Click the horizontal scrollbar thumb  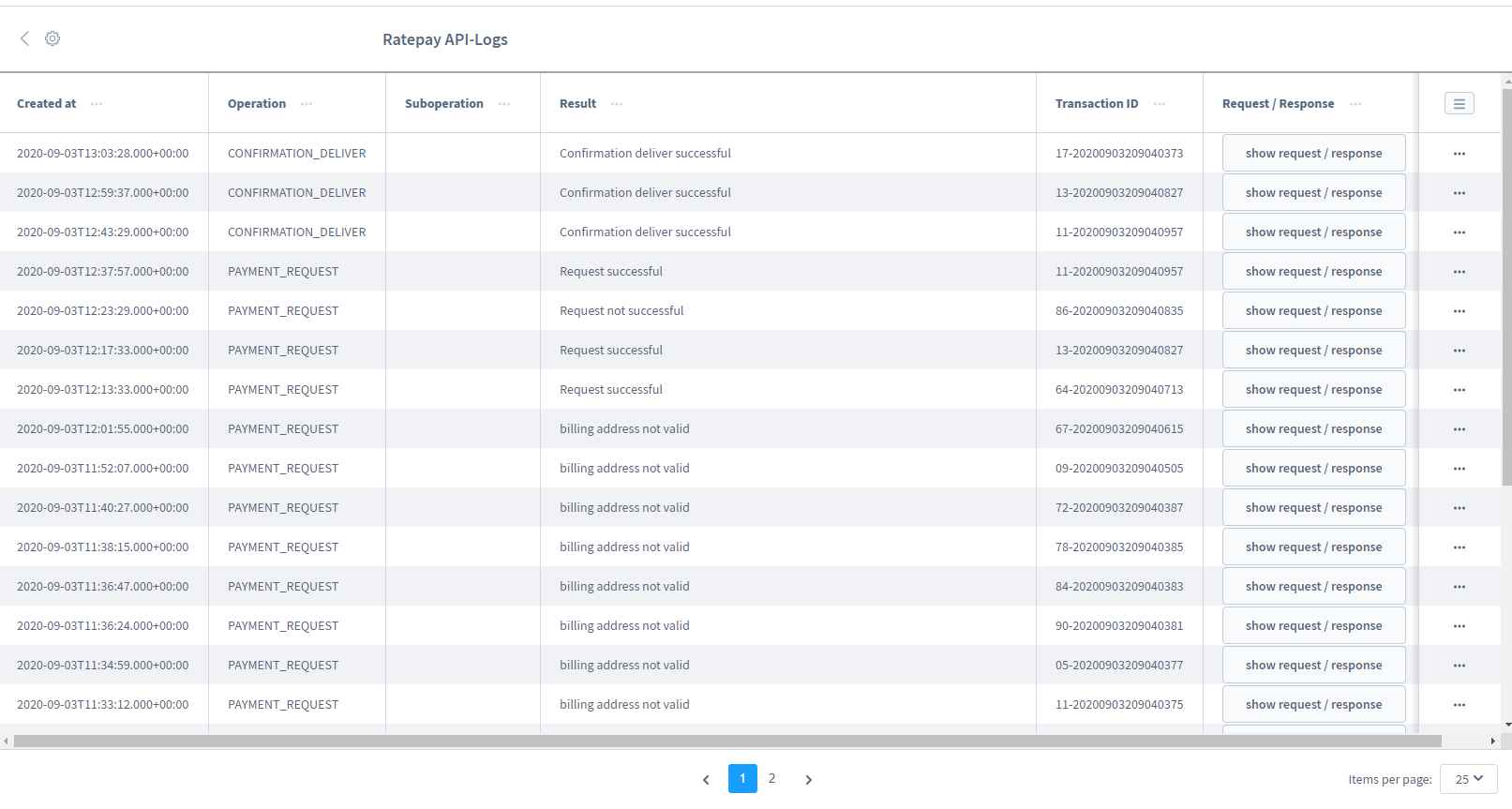[727, 741]
